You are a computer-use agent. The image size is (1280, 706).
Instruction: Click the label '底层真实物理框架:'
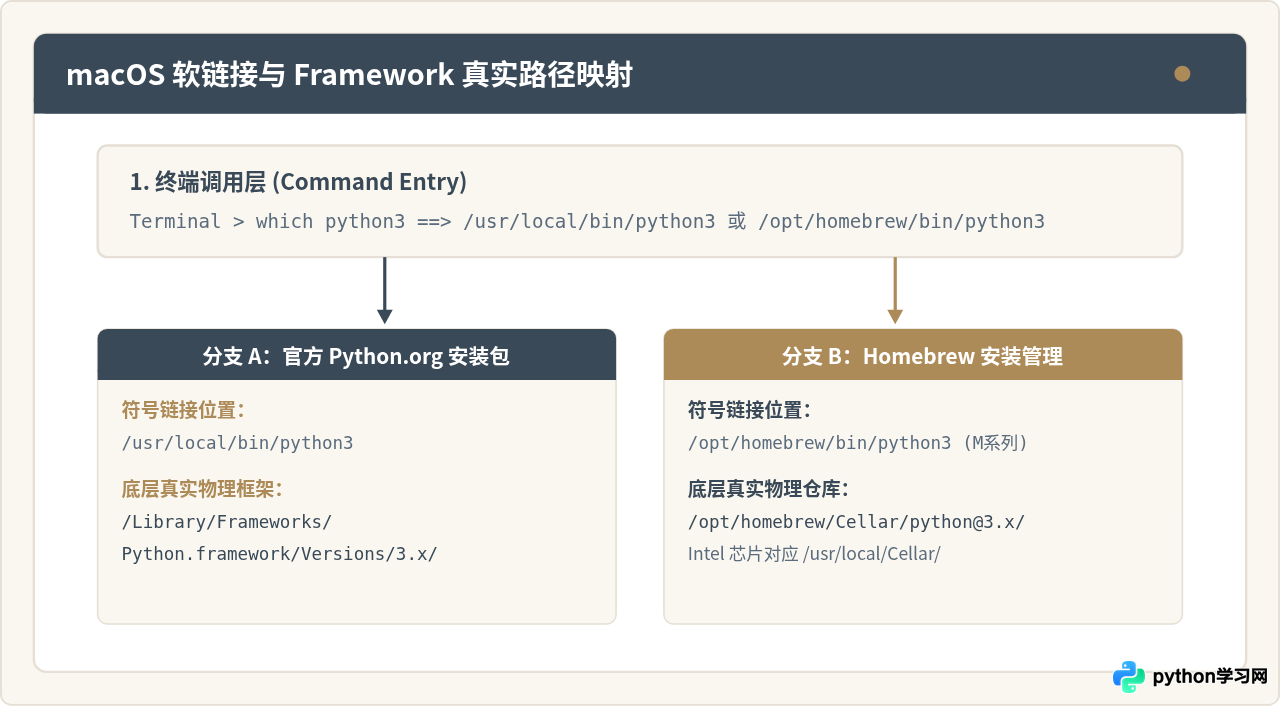coord(202,488)
